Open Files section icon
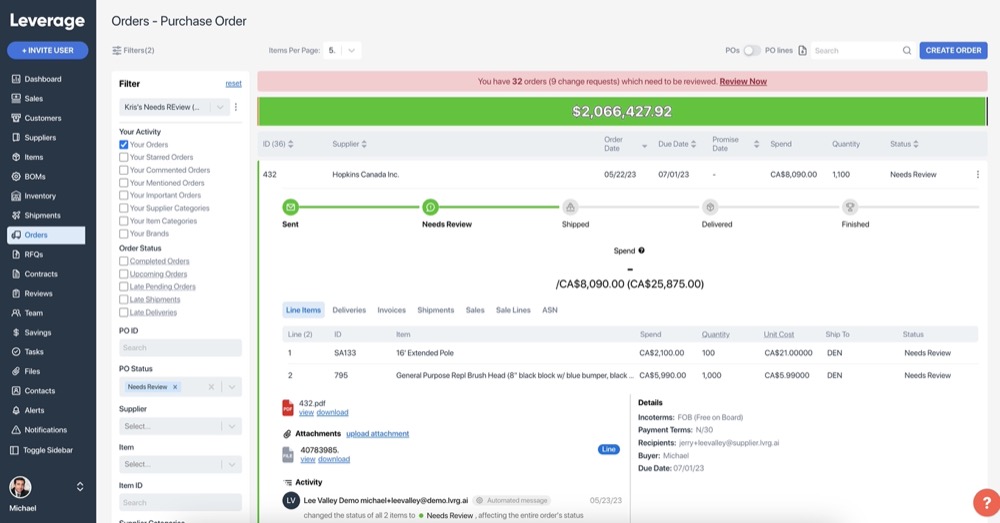This screenshot has width=1000, height=523. pos(16,371)
